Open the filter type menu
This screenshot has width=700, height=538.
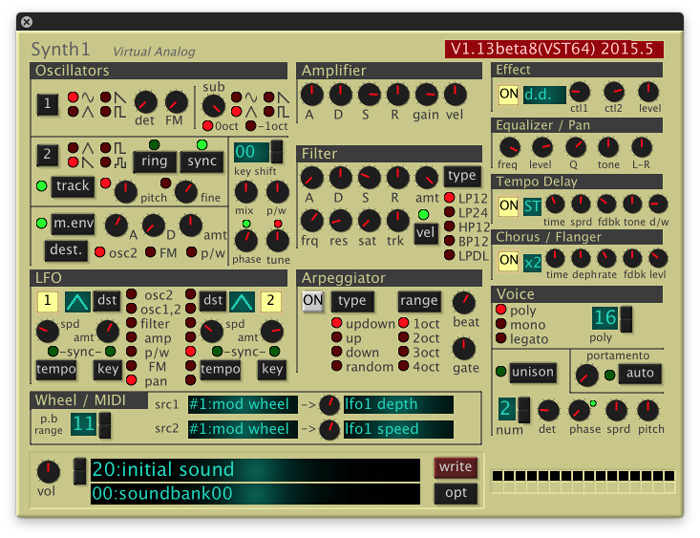[x=462, y=176]
